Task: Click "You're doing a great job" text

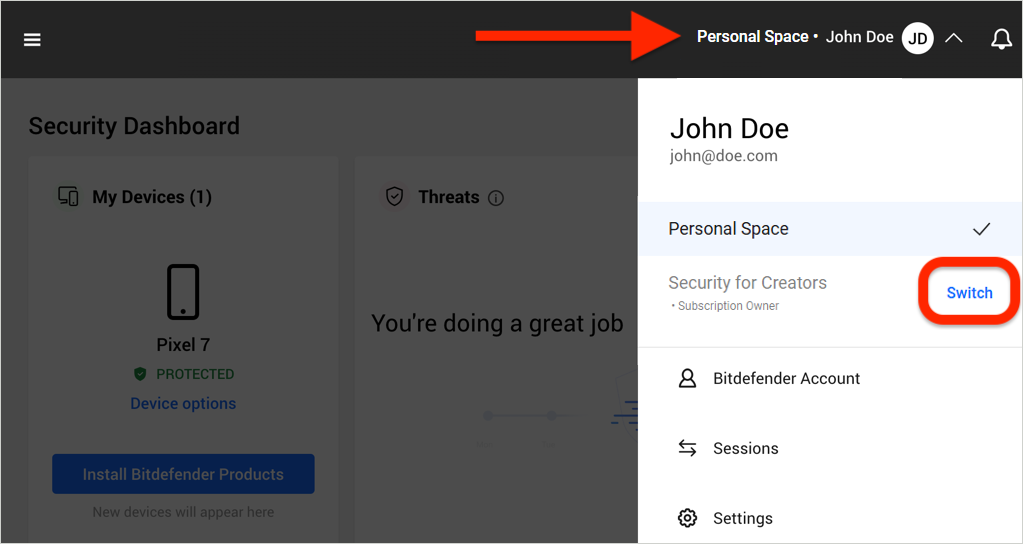Action: click(x=497, y=324)
